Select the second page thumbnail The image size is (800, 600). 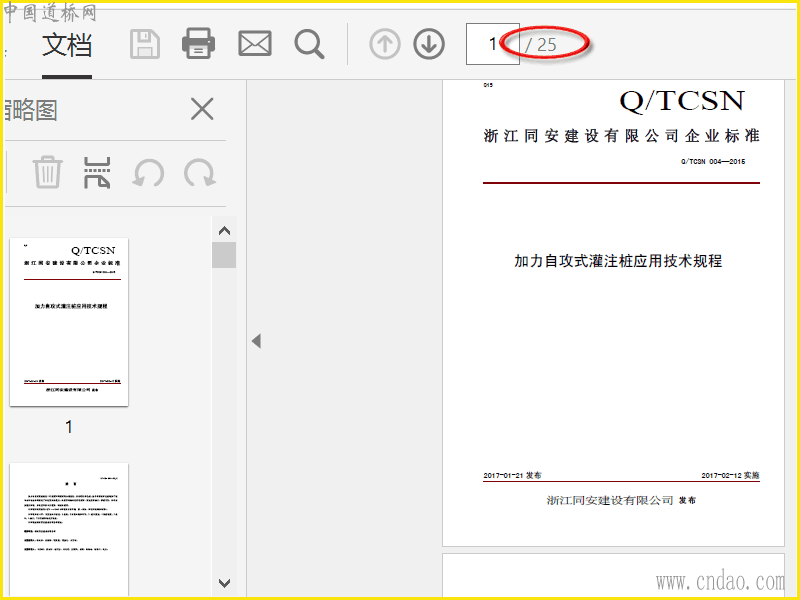point(69,529)
